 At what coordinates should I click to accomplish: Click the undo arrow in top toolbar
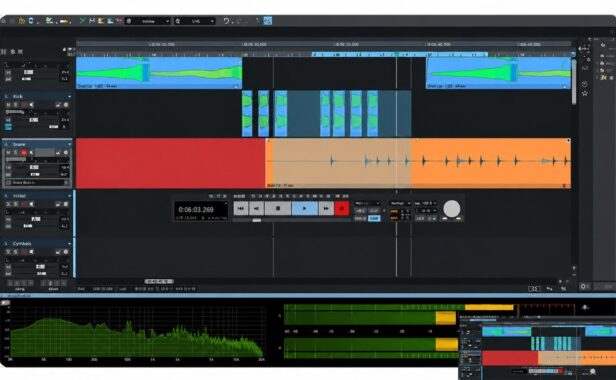(x=226, y=21)
